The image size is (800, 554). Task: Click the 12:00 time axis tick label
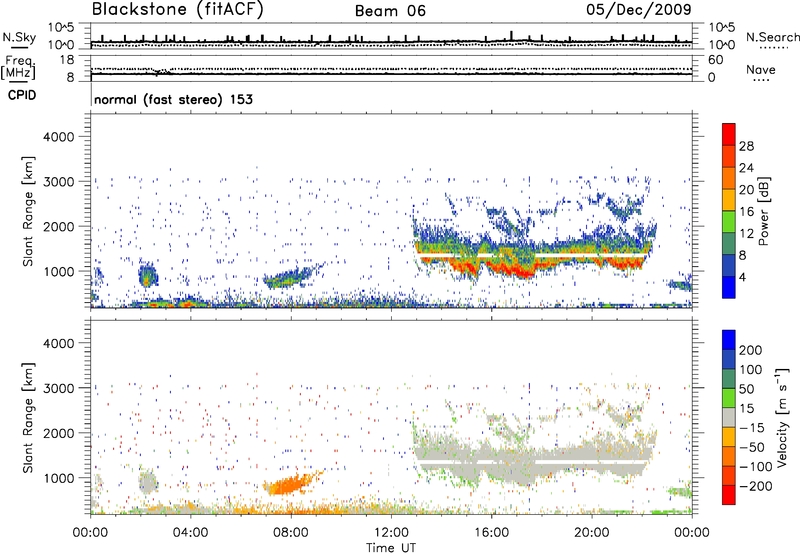391,533
